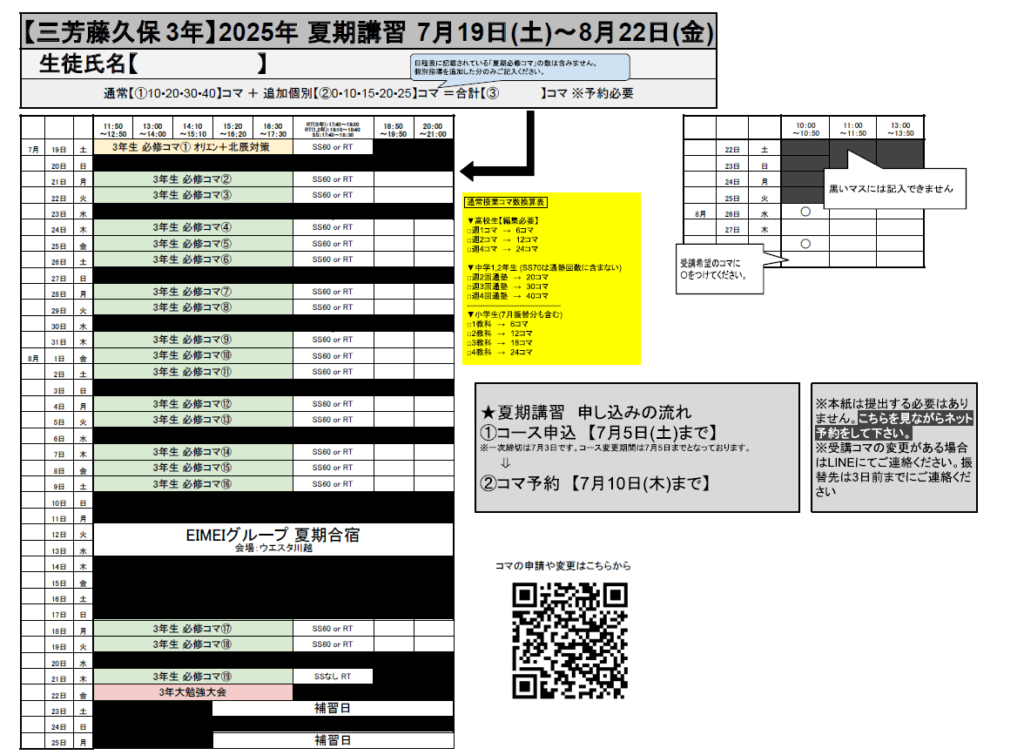Click SS60 or RT on July 19 row
1024x755 pixels.
[332, 147]
